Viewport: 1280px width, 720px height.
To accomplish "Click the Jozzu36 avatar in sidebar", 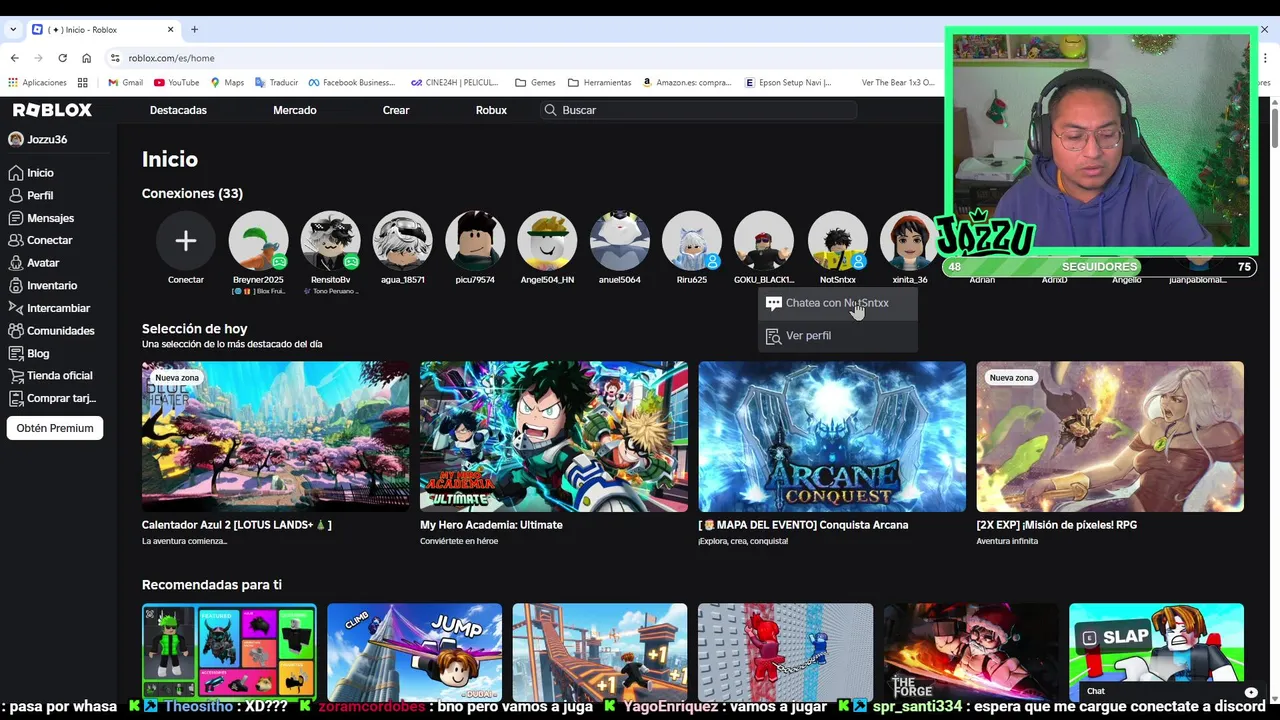I will coord(16,139).
